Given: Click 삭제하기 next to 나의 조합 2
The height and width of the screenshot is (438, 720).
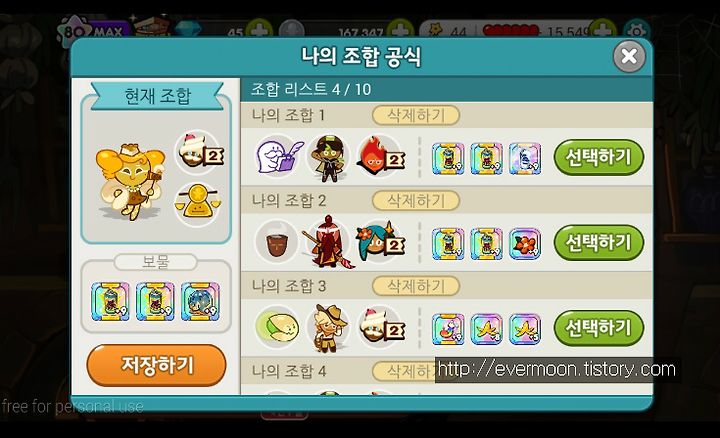Looking at the screenshot, I should click(416, 201).
